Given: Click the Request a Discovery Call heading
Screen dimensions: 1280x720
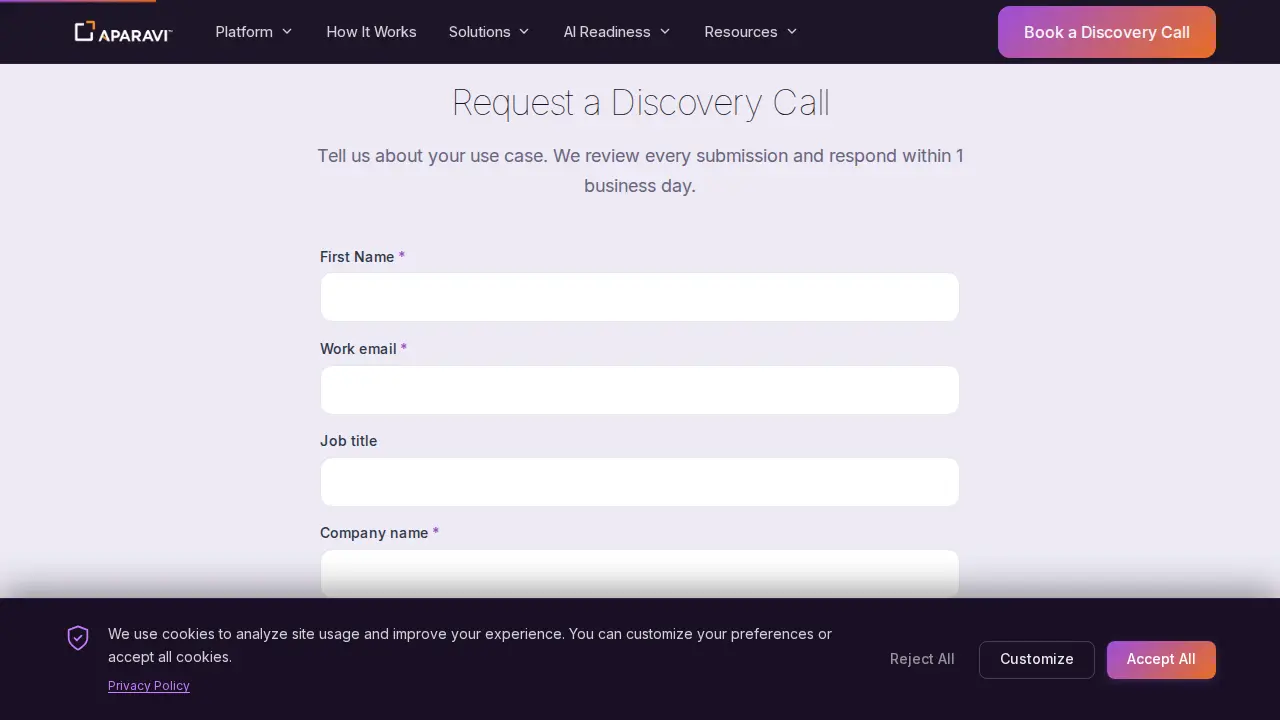Looking at the screenshot, I should 640,103.
